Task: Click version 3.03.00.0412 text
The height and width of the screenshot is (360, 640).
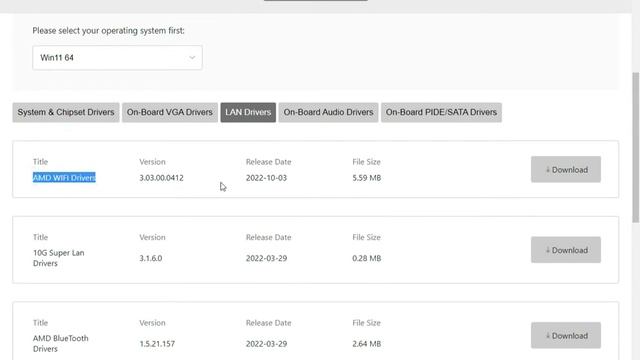Action: tap(161, 178)
